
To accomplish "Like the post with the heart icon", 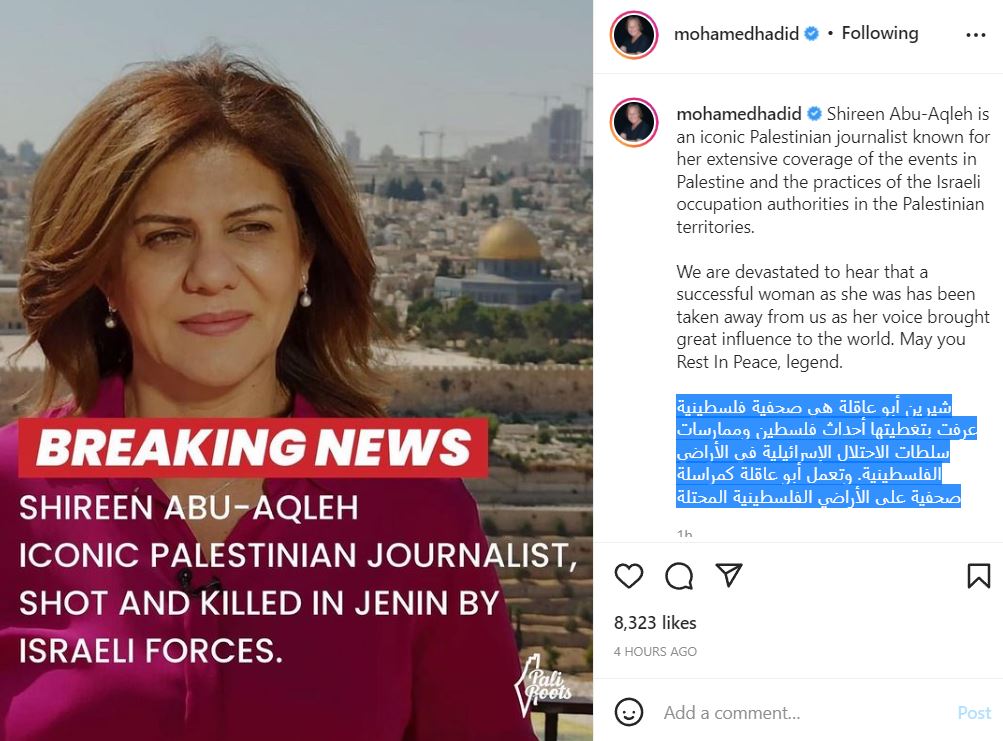I will click(x=628, y=576).
